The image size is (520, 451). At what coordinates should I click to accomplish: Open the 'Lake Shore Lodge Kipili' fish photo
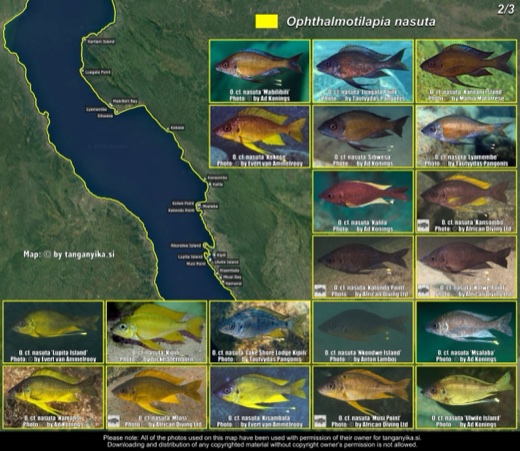click(260, 332)
